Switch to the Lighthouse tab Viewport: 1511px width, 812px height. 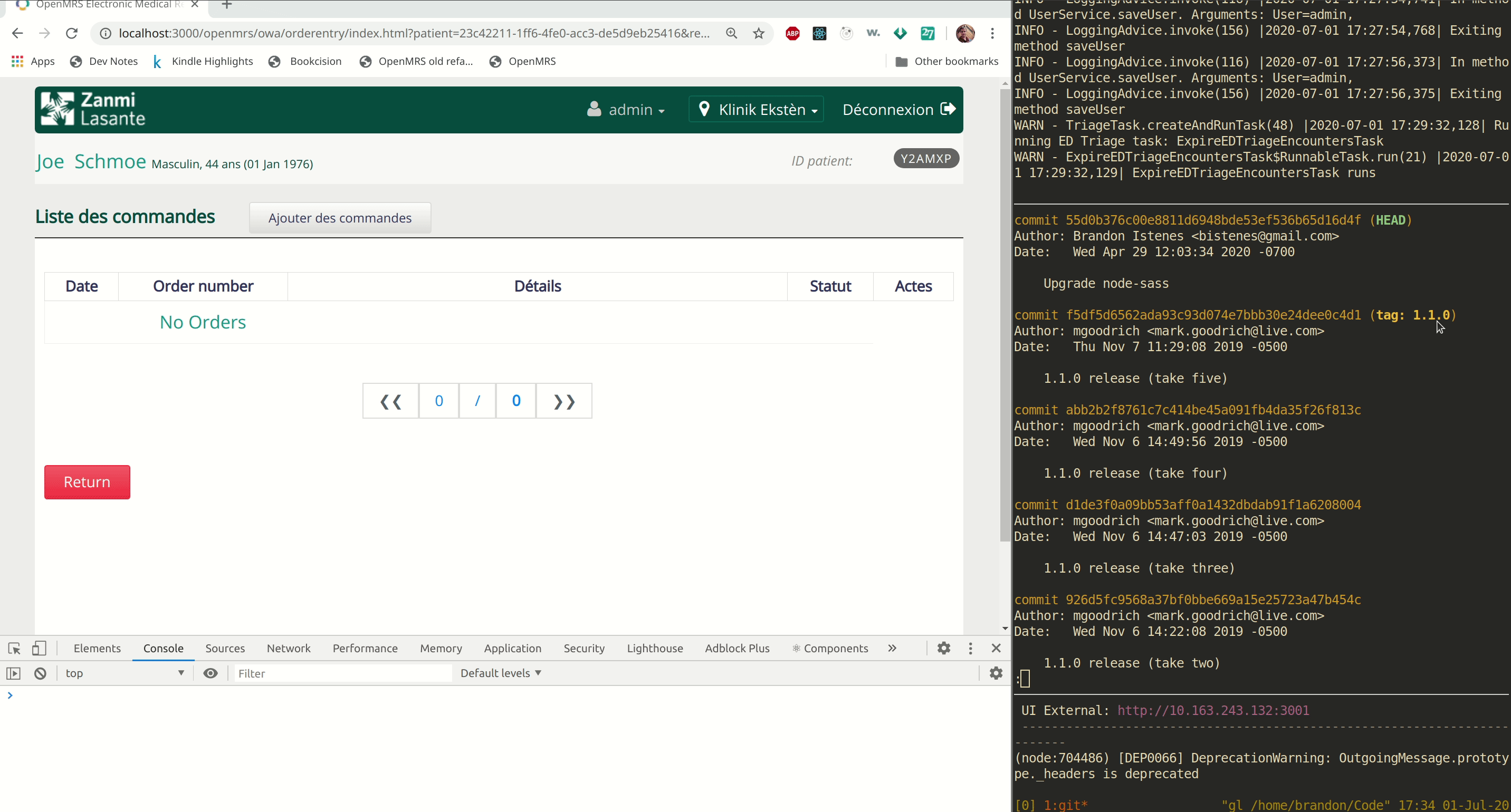point(655,649)
